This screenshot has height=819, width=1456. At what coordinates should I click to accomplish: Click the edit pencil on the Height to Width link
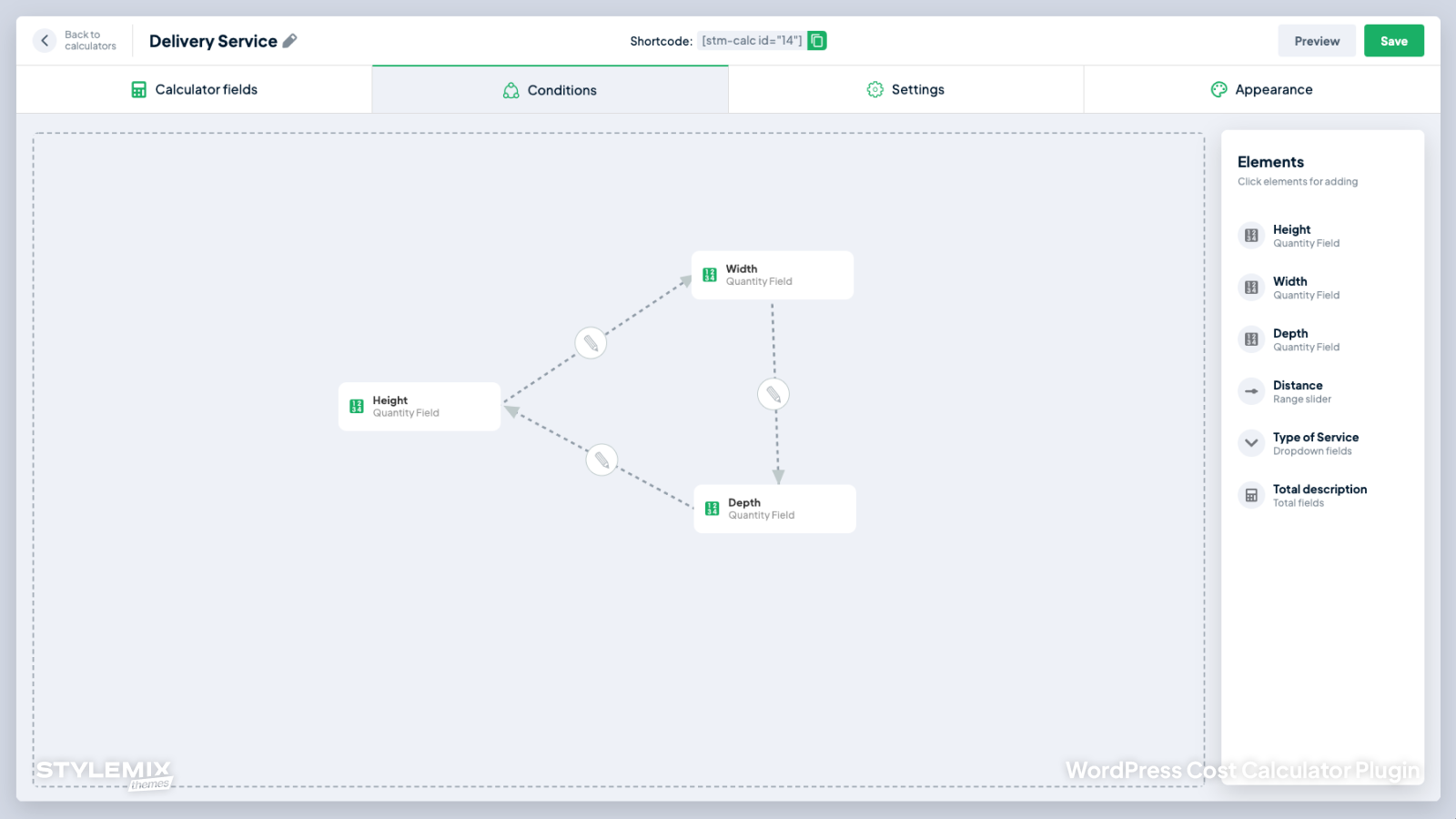[x=591, y=343]
